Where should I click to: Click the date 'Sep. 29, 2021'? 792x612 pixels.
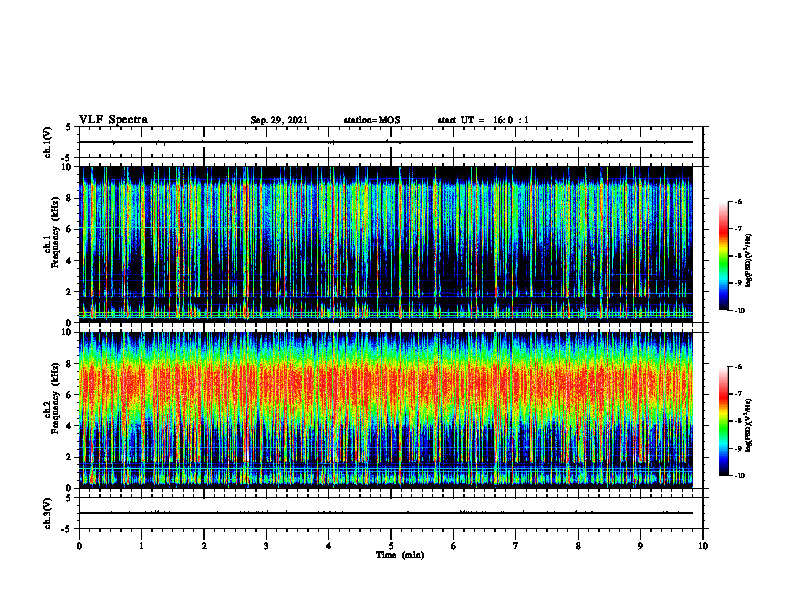tap(279, 120)
